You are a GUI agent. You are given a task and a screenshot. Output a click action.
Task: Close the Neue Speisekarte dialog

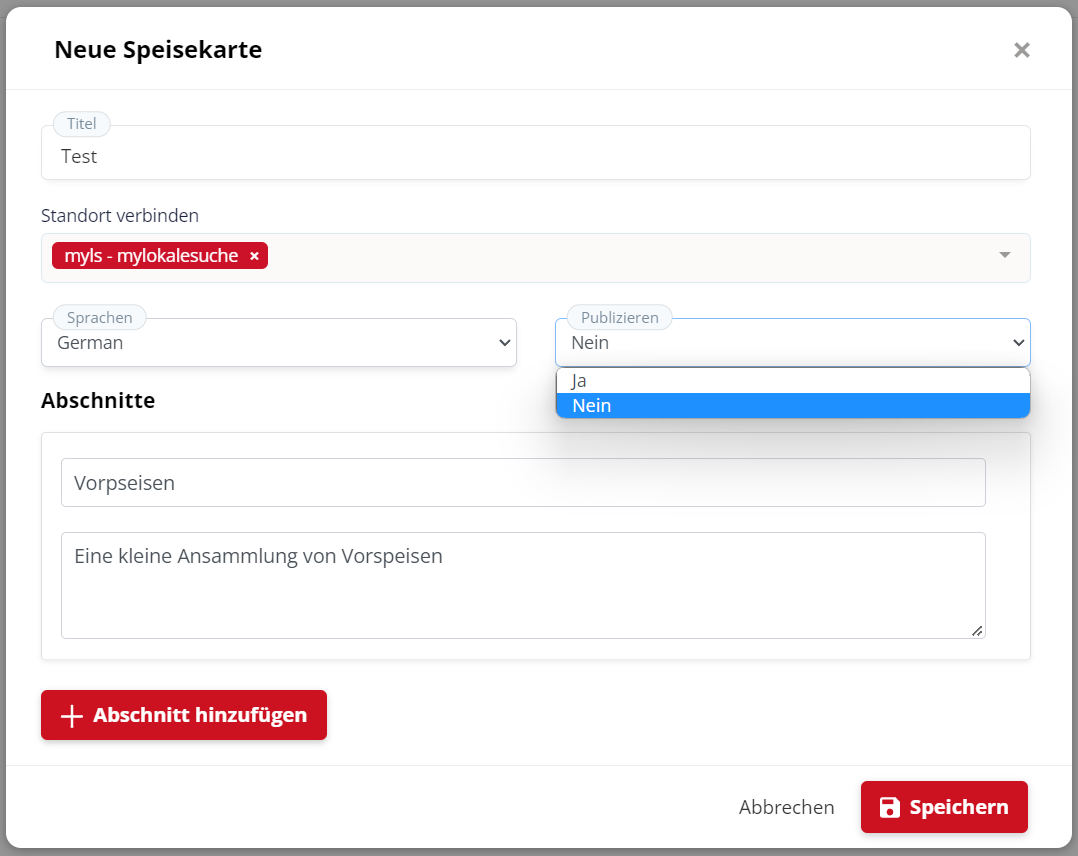(x=1021, y=50)
